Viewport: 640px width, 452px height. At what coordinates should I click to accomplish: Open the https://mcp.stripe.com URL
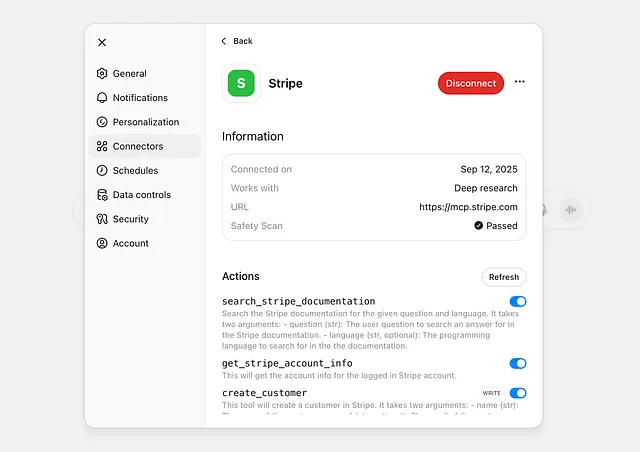click(x=468, y=207)
